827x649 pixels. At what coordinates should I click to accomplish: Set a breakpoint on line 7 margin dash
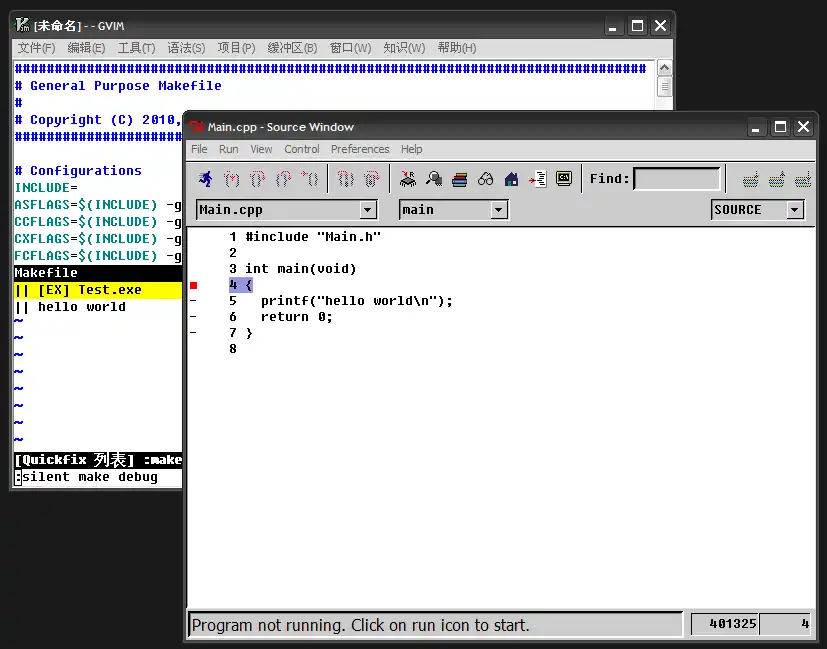[x=193, y=332]
